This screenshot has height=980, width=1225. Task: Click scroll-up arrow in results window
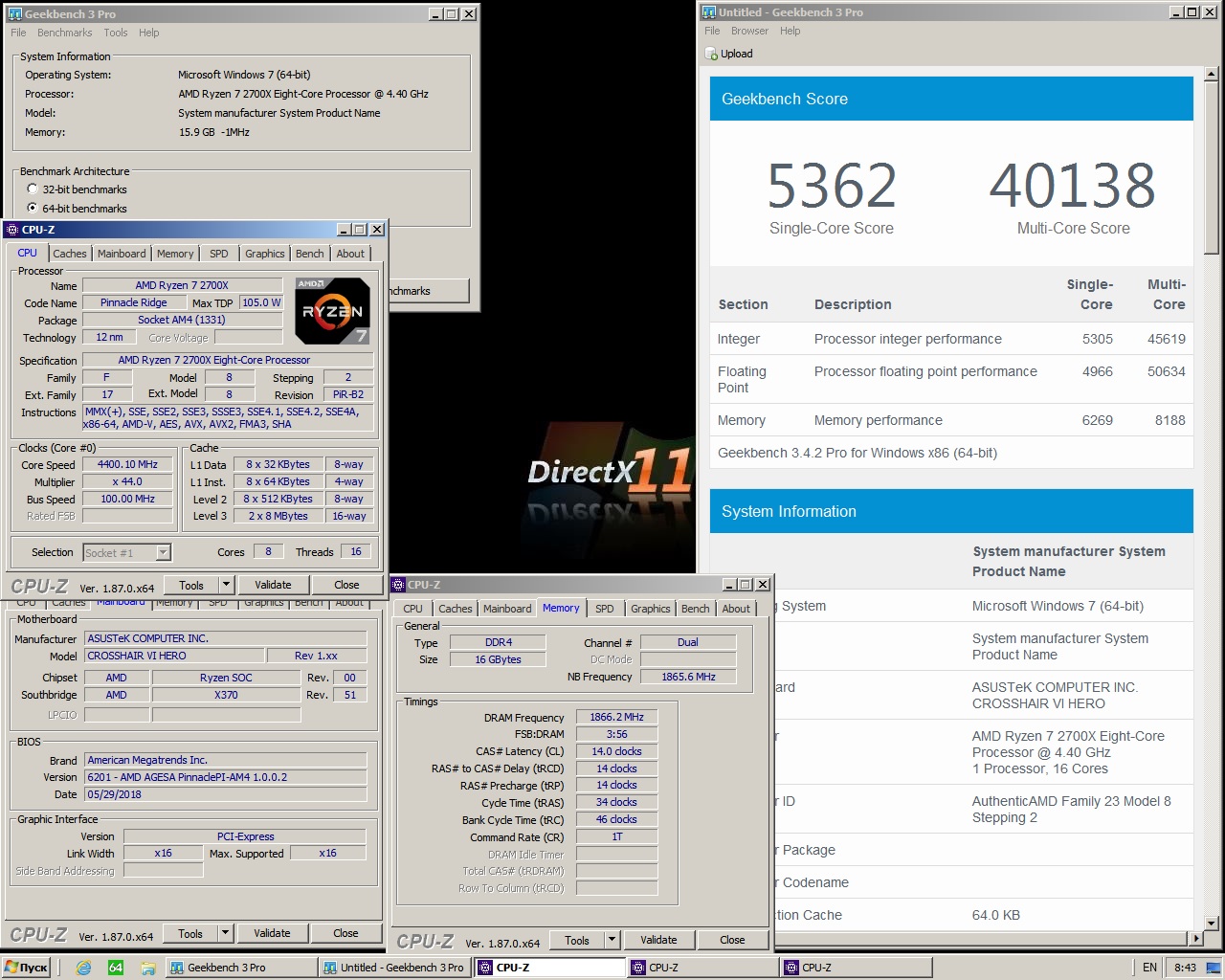1211,73
